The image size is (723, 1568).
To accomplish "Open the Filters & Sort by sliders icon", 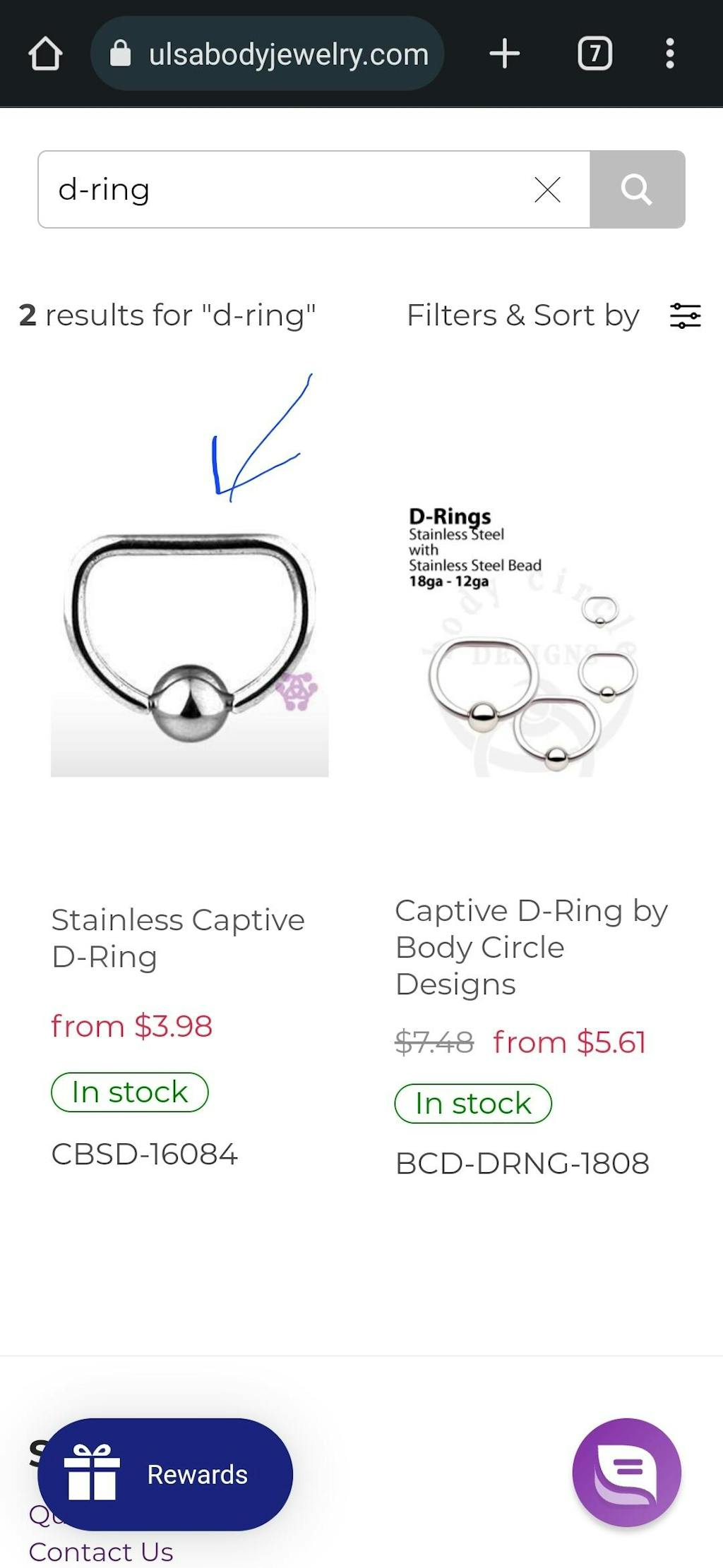I will pyautogui.click(x=684, y=315).
